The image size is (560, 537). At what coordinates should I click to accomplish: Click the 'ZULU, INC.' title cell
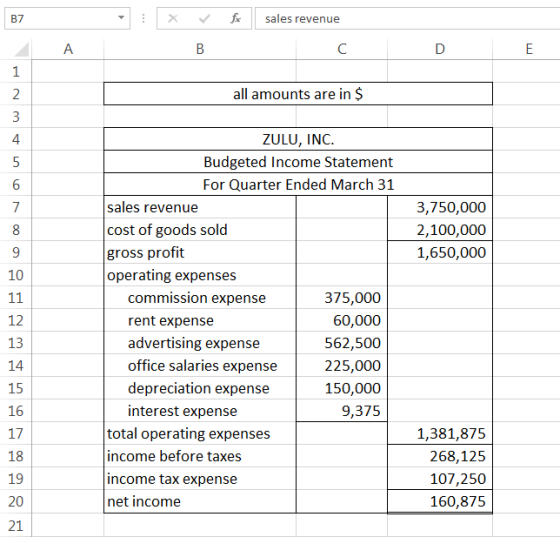coord(298,139)
